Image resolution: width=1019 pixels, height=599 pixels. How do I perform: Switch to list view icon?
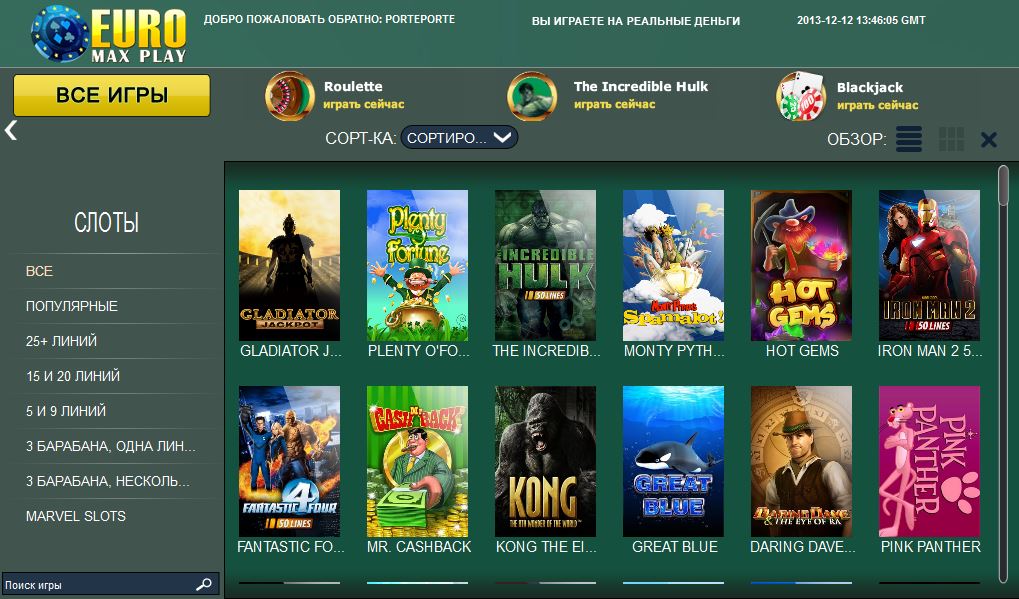point(909,138)
